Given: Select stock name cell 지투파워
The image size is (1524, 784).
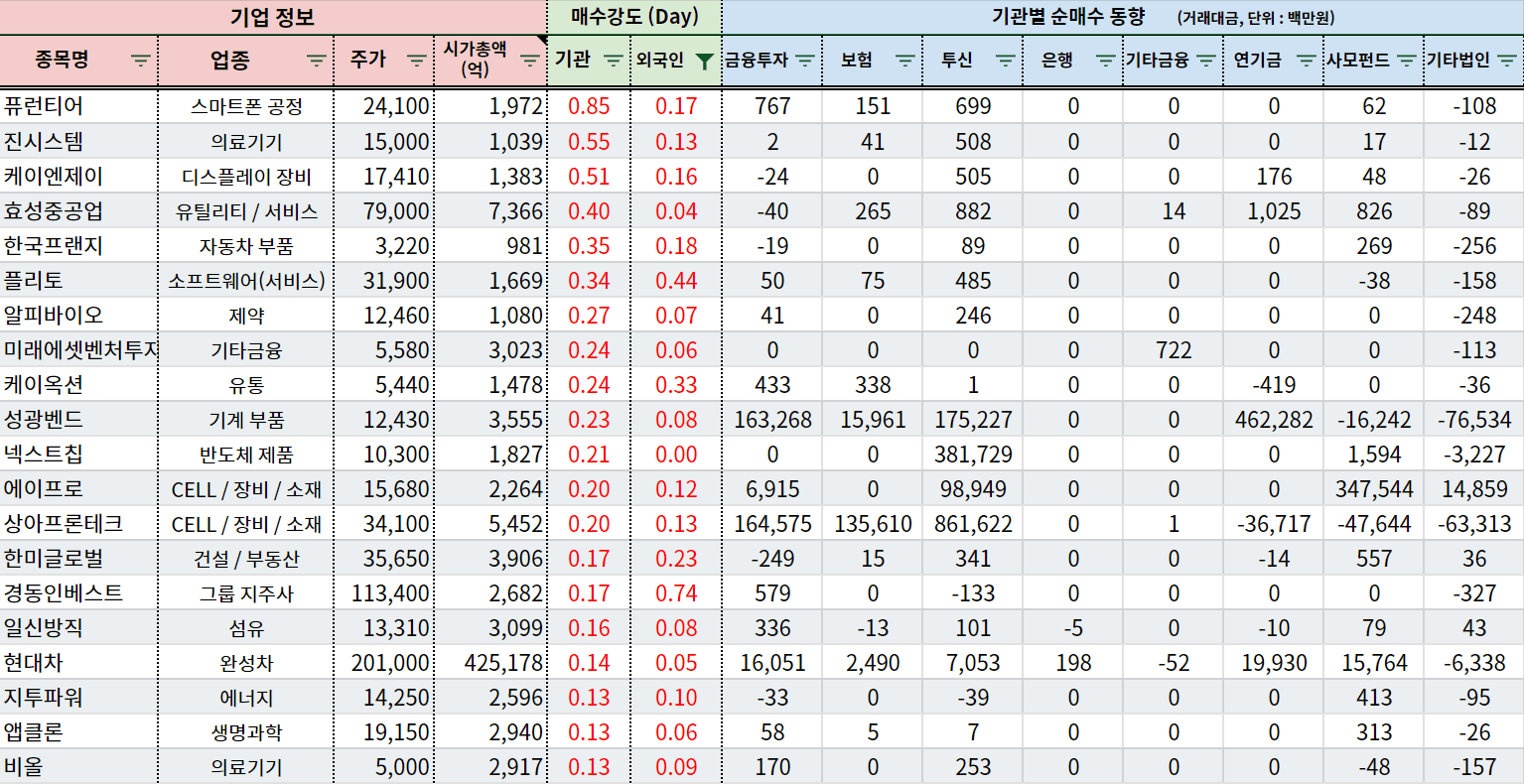Looking at the screenshot, I should pyautogui.click(x=78, y=697).
